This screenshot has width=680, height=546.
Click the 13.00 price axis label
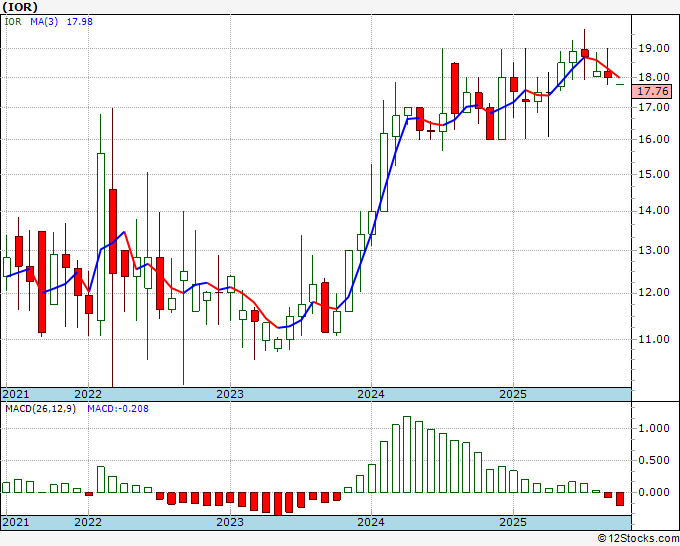tap(654, 250)
